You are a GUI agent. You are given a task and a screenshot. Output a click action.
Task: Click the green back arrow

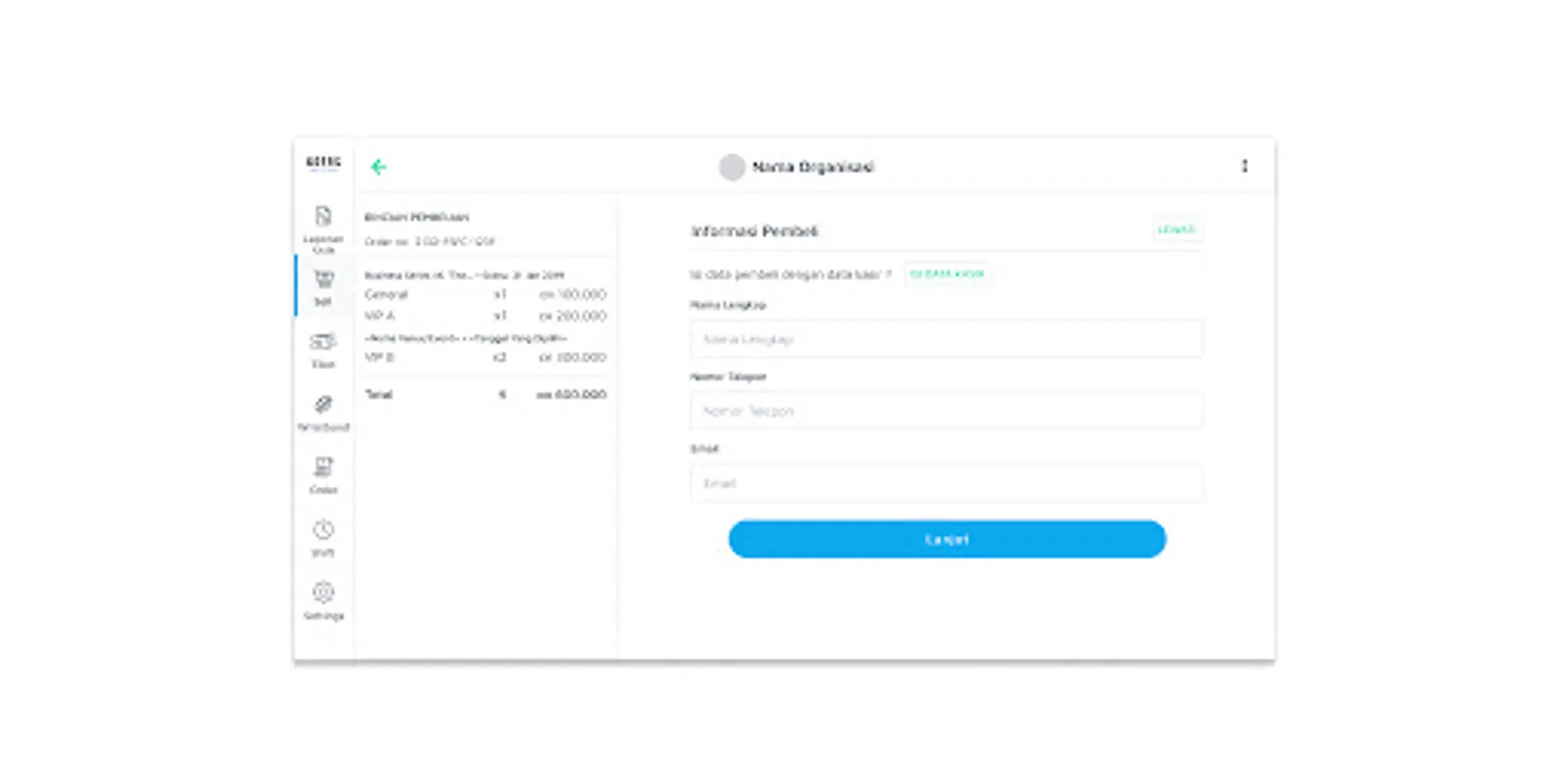click(379, 167)
